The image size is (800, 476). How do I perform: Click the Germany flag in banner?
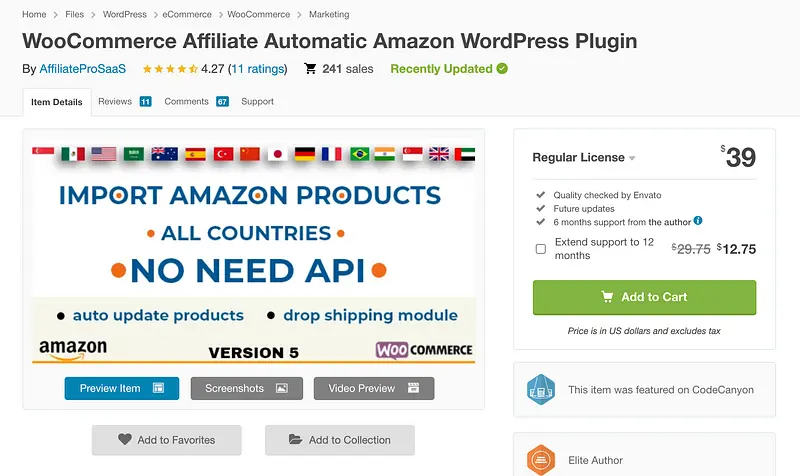point(305,154)
